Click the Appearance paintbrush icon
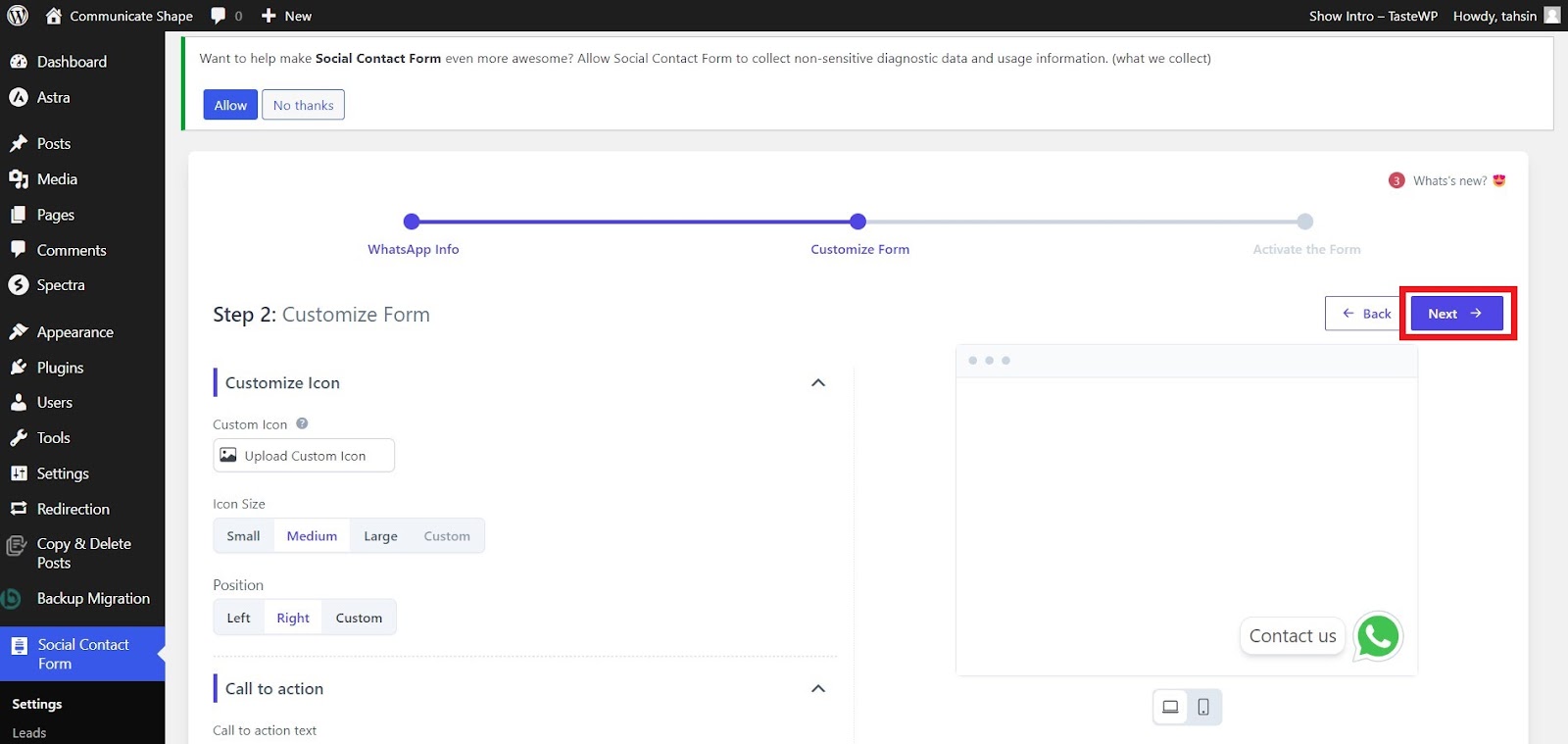This screenshot has width=1568, height=744. click(x=19, y=332)
